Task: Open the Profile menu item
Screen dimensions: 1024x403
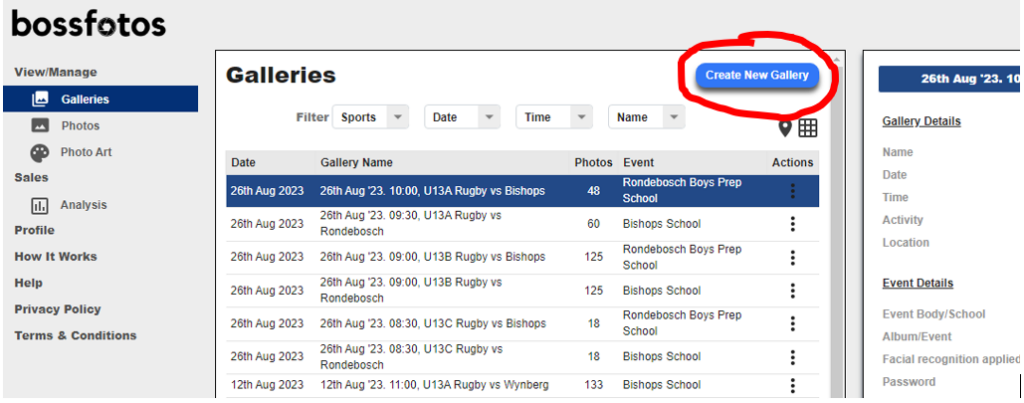Action: [34, 230]
